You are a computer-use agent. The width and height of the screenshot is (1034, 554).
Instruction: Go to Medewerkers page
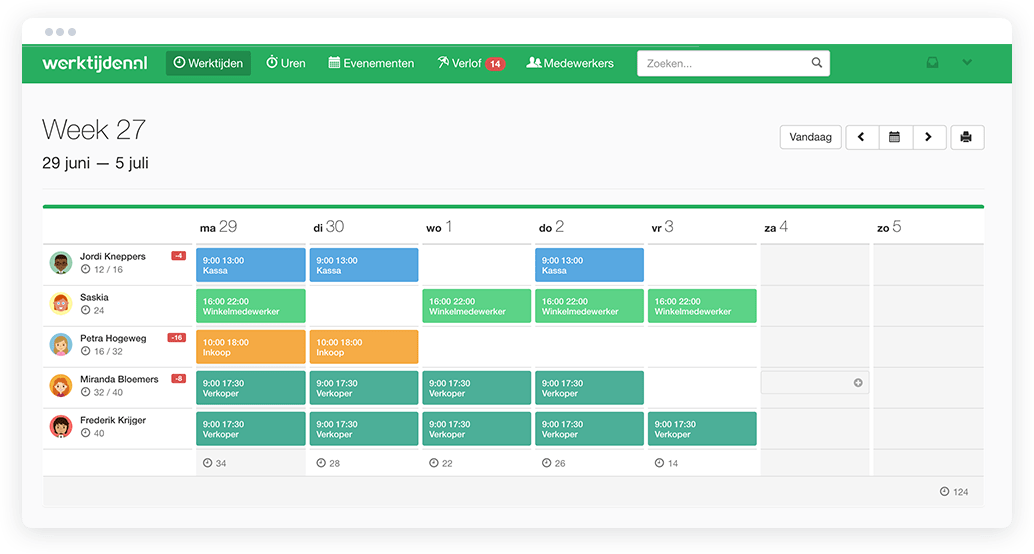(570, 63)
